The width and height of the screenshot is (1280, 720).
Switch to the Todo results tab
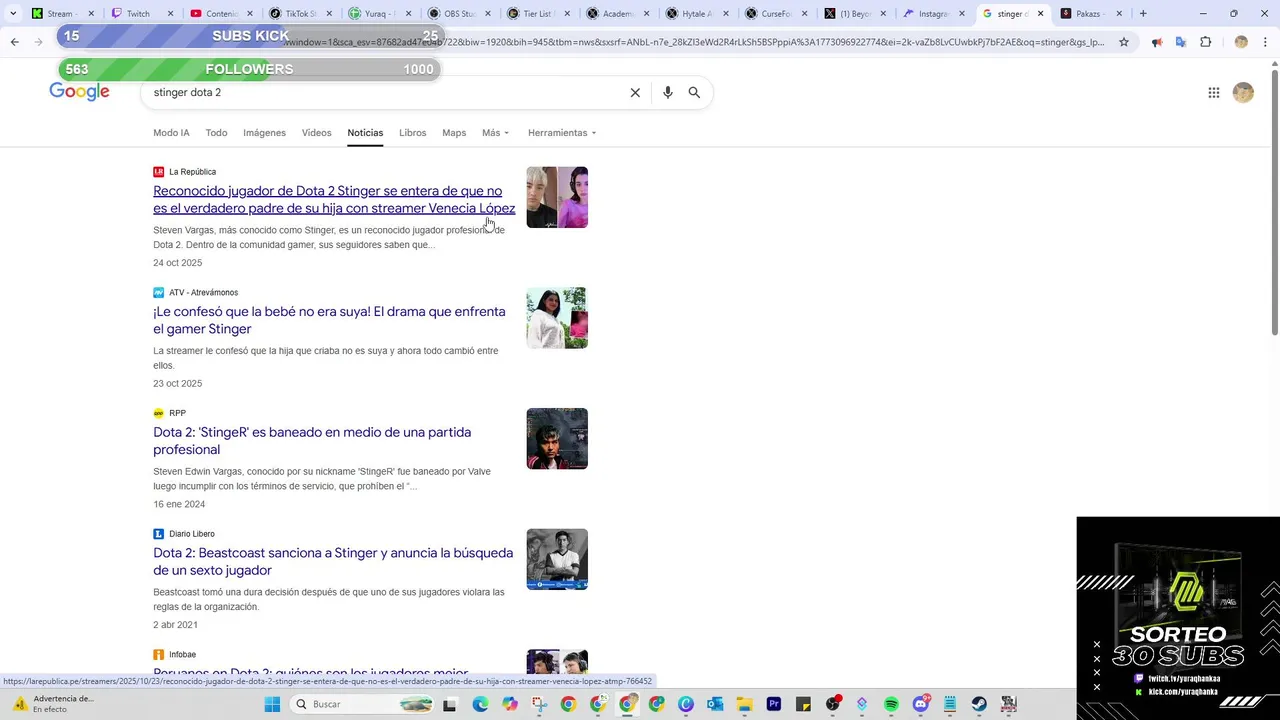click(216, 133)
